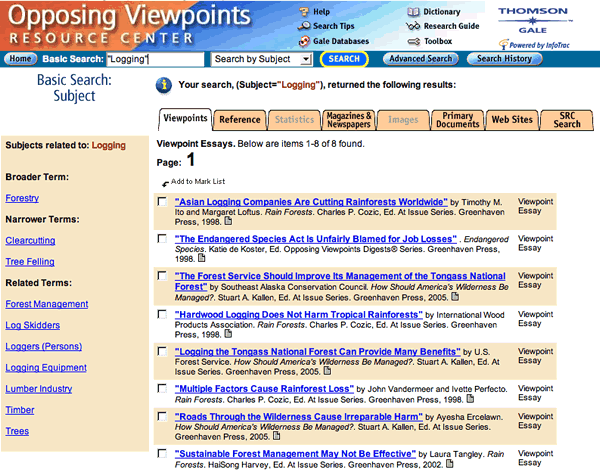The image size is (600, 473).
Task: Click document icon after Endangered Species Act entry
Action: click(202, 258)
